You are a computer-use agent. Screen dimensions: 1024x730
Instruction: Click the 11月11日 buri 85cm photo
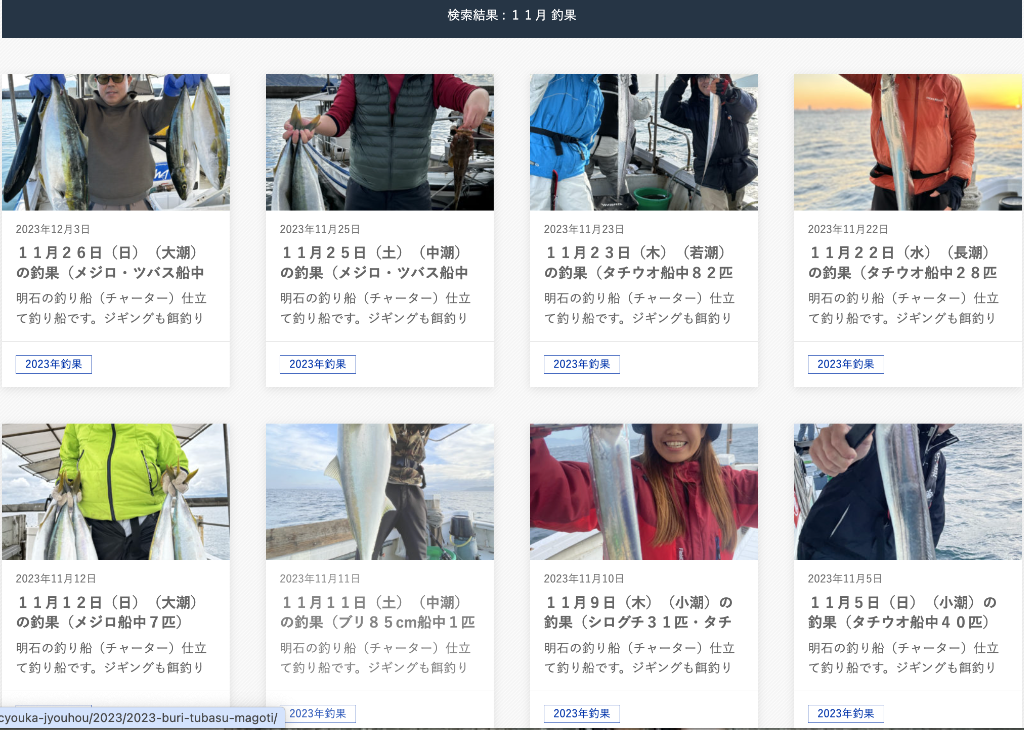point(380,491)
